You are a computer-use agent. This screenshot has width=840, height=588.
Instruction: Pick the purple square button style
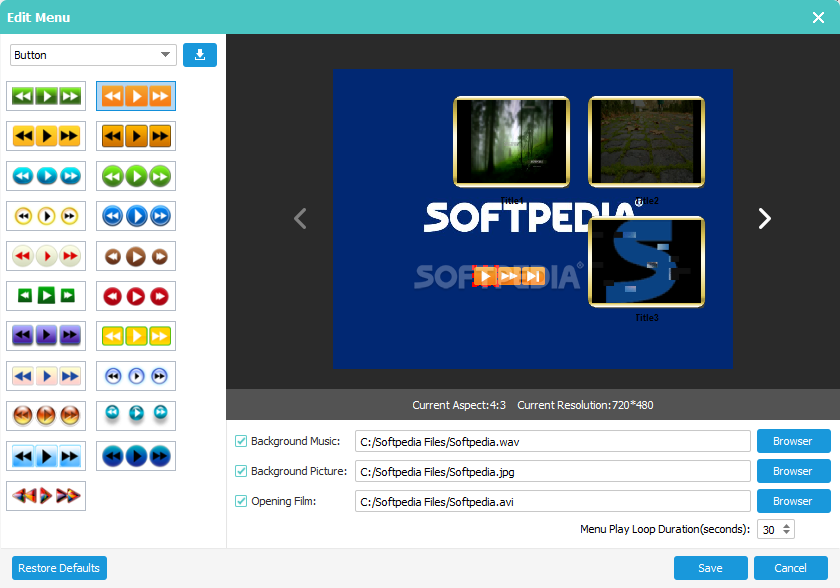46,336
